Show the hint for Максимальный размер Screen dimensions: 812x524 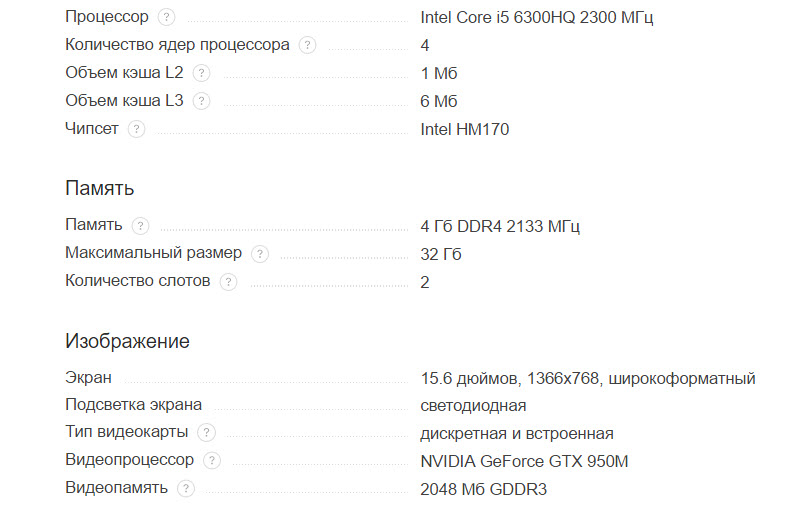pos(260,254)
